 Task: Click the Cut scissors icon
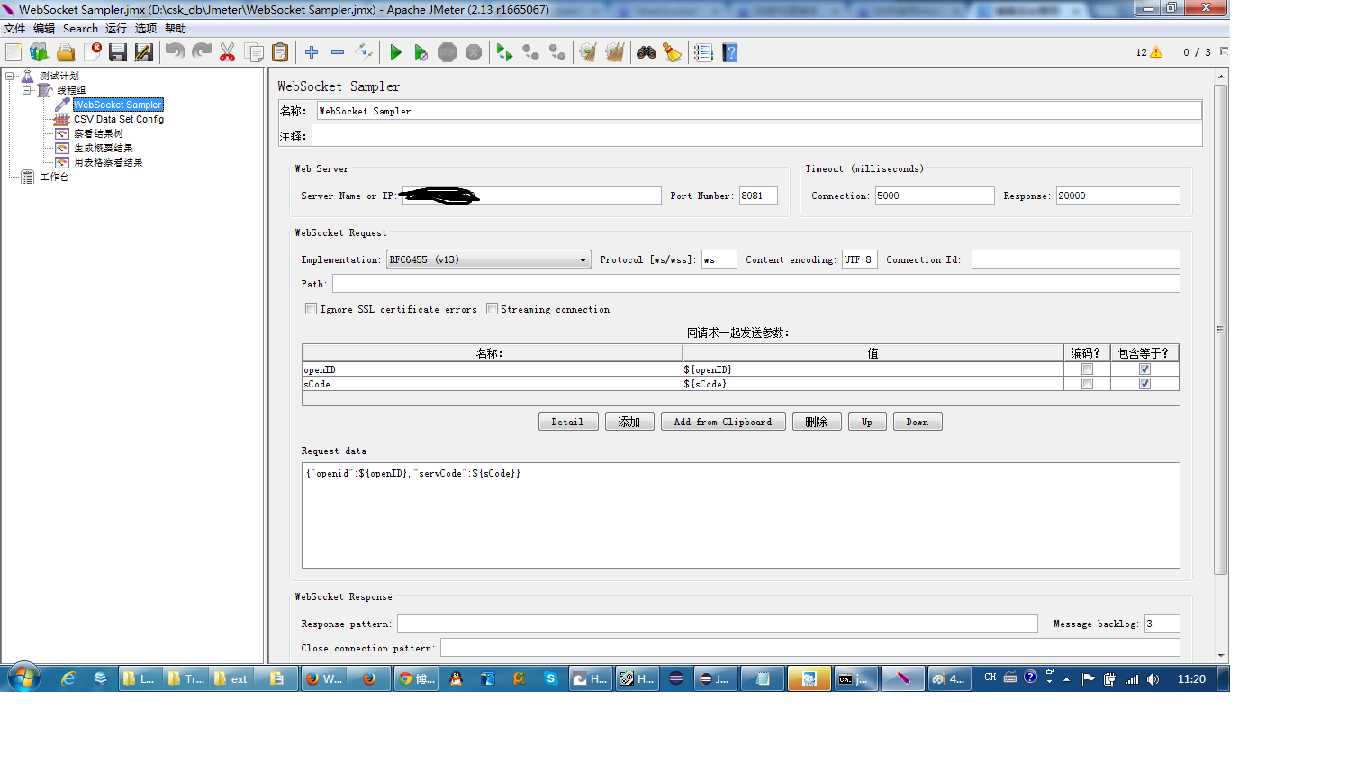point(228,52)
